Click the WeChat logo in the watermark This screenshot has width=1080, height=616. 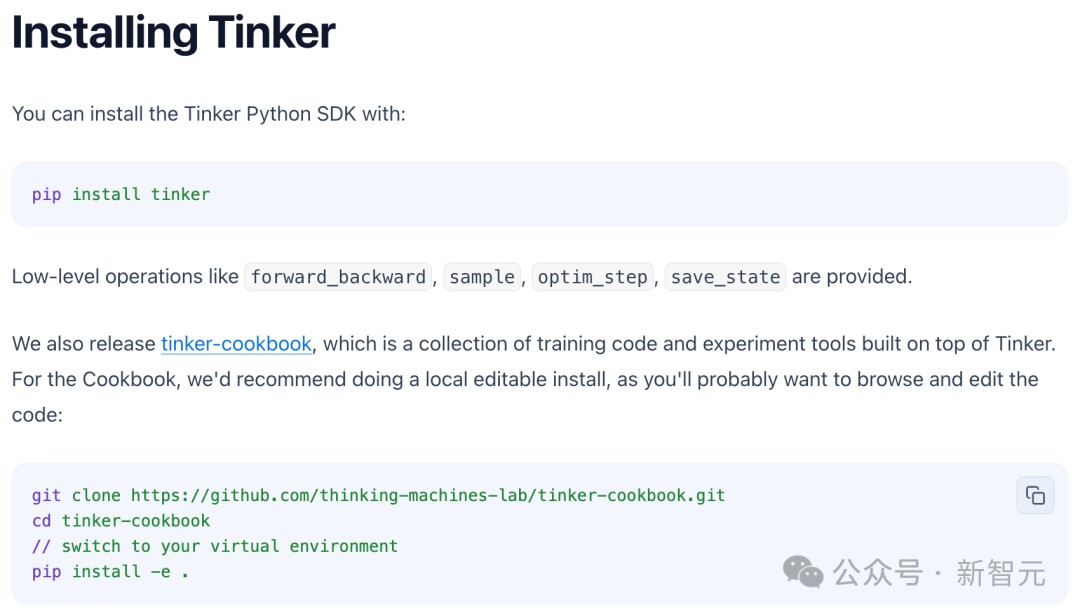pos(803,572)
